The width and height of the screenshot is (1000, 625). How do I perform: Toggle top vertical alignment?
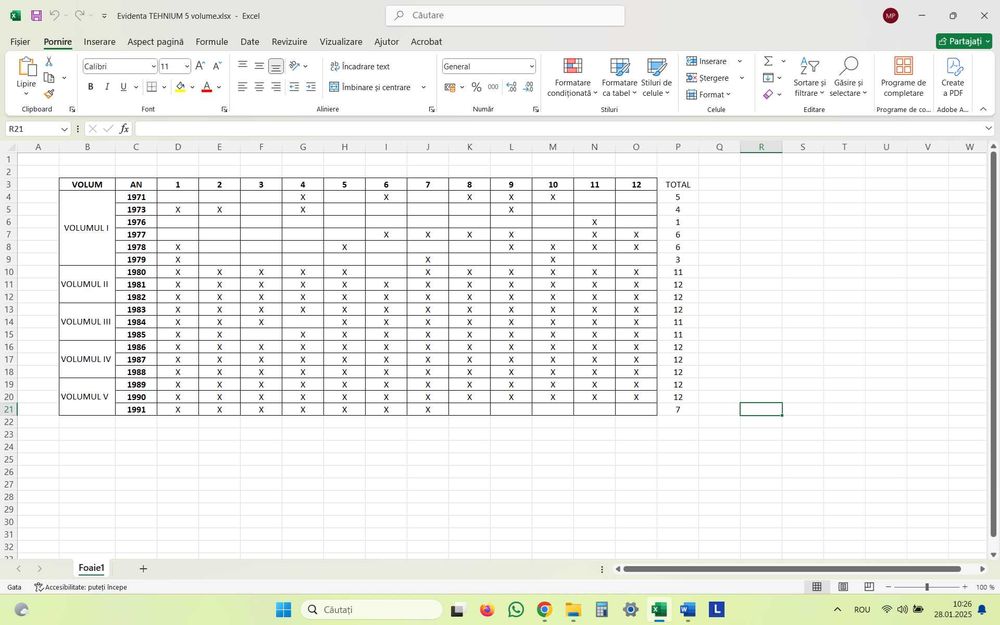[x=242, y=66]
